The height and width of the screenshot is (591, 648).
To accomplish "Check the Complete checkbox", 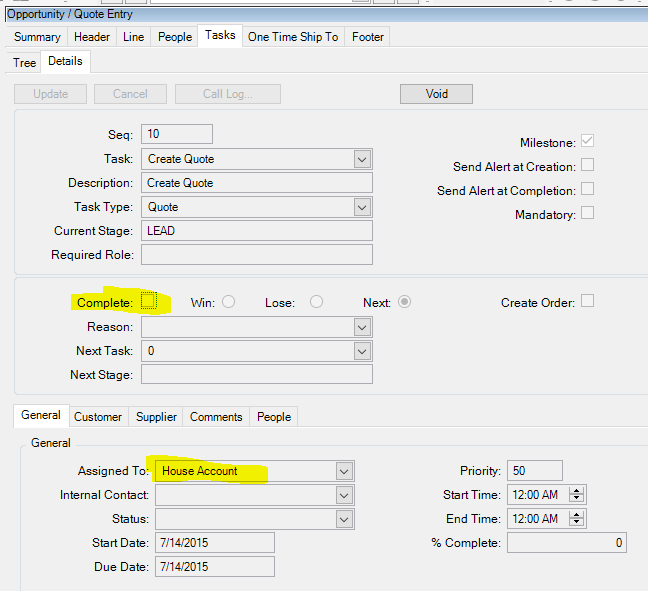I will coord(148,301).
